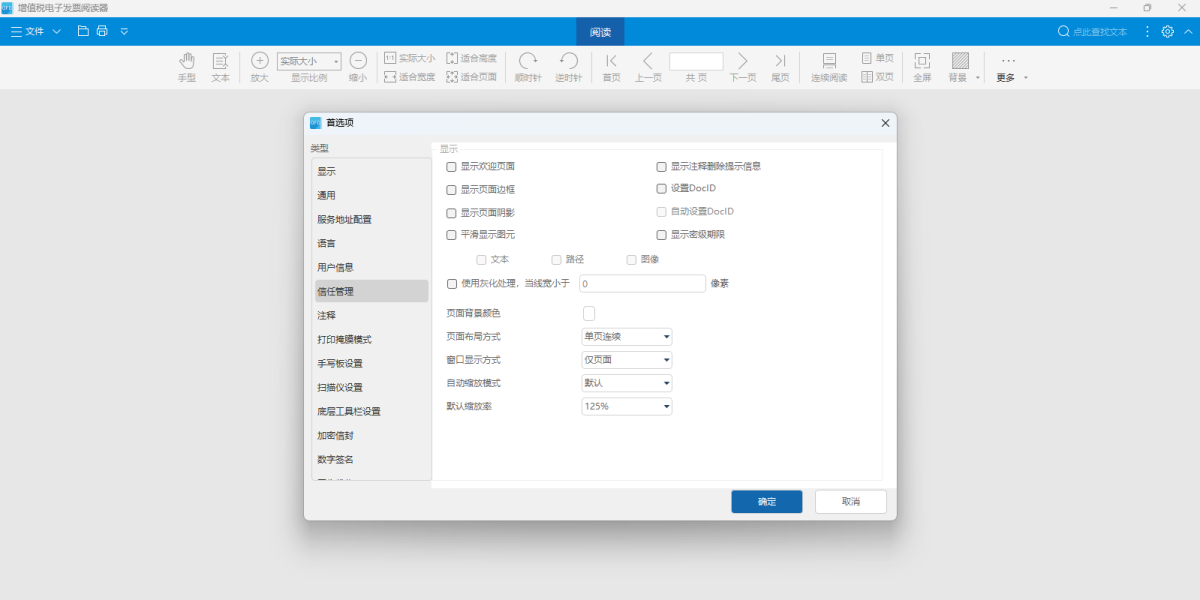Screen dimensions: 1200x600
Task: Click the 确定 button
Action: pos(766,502)
